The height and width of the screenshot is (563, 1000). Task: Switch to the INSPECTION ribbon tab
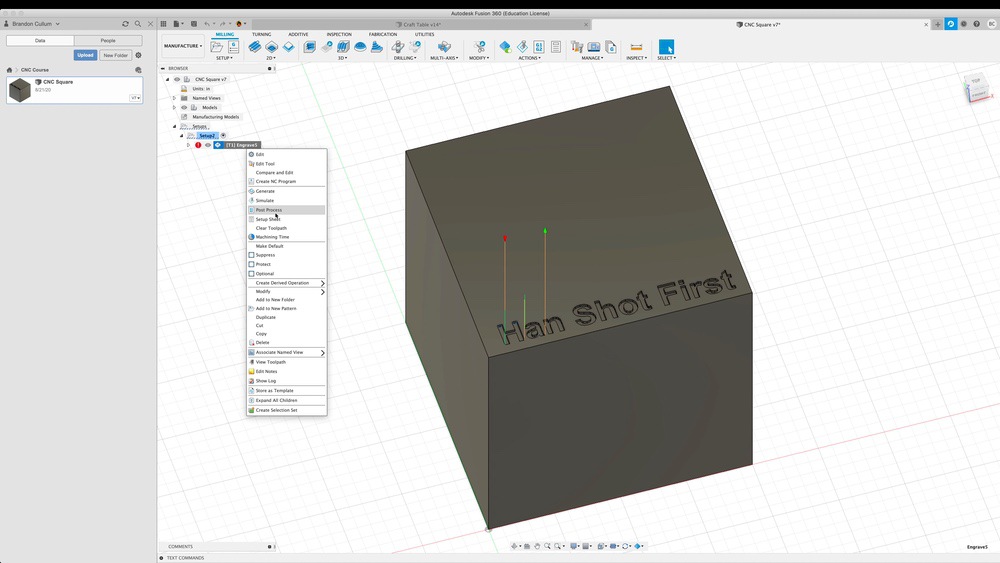339,34
